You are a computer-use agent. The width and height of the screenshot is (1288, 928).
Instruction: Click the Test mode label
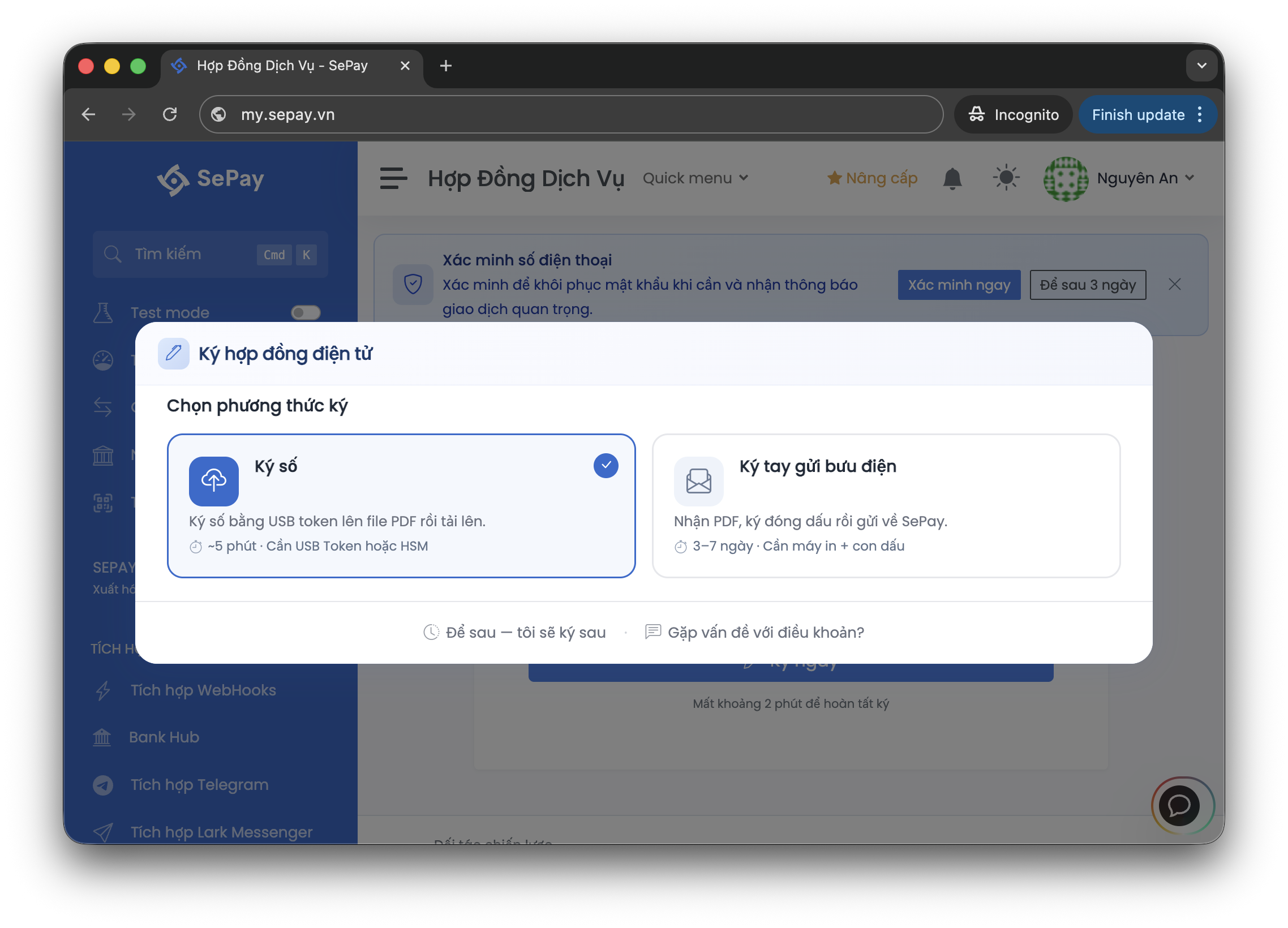point(170,313)
